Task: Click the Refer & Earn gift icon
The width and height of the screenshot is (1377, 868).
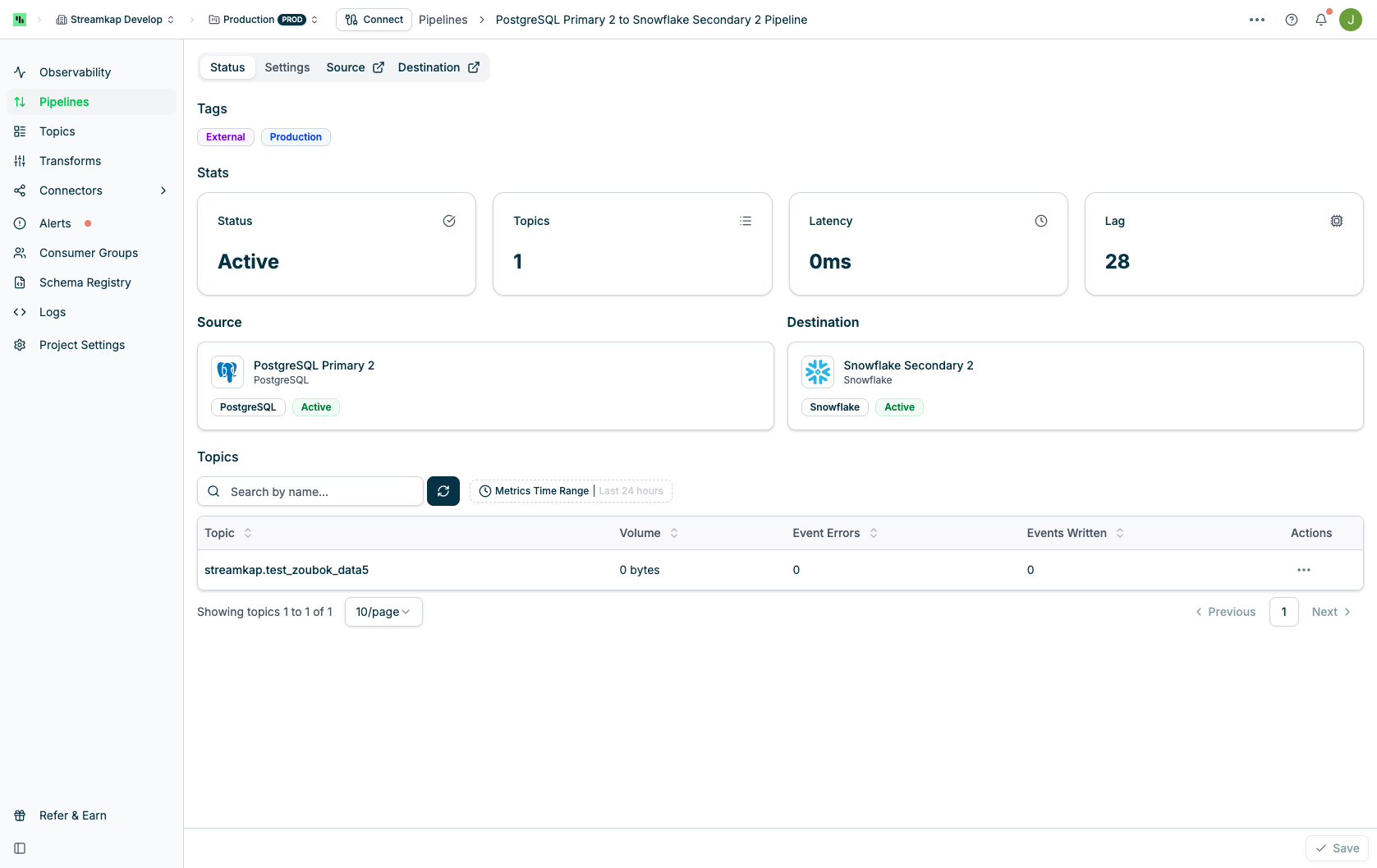Action: 20,815
